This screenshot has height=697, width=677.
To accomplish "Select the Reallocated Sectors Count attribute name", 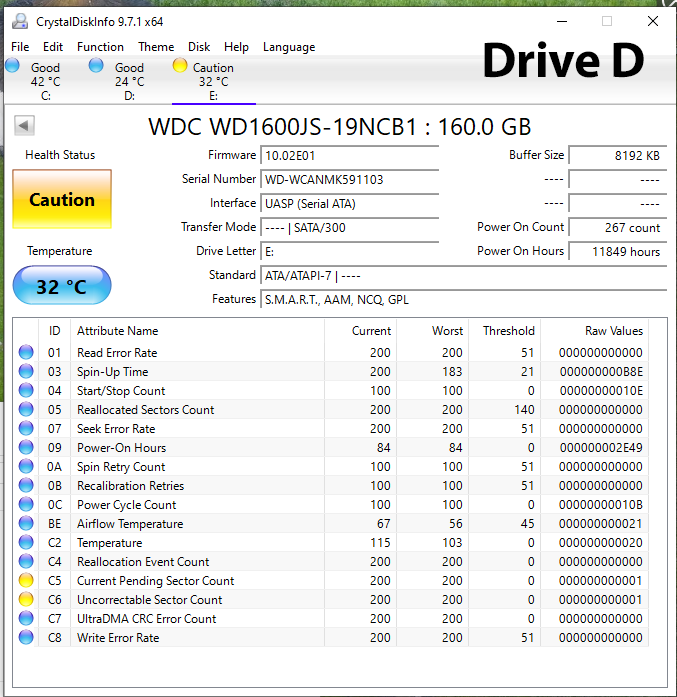I will (145, 409).
